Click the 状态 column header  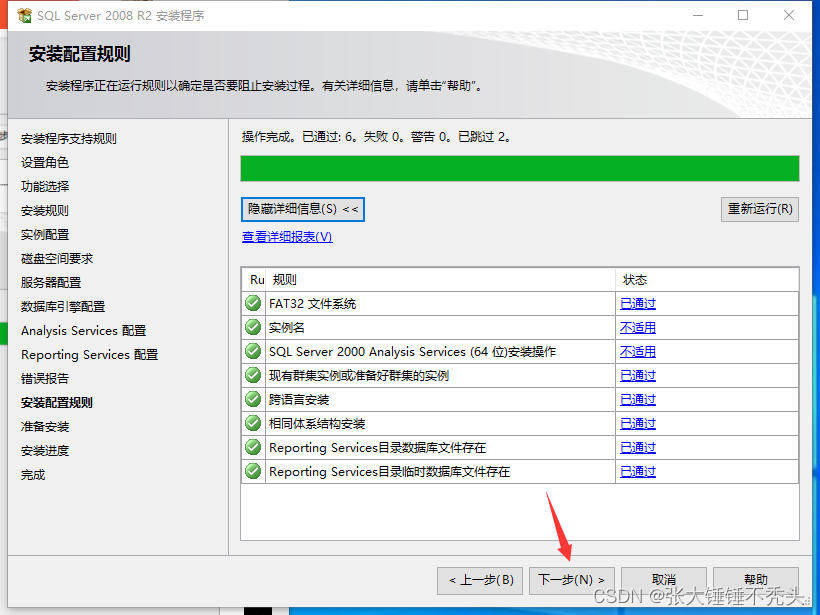click(707, 280)
